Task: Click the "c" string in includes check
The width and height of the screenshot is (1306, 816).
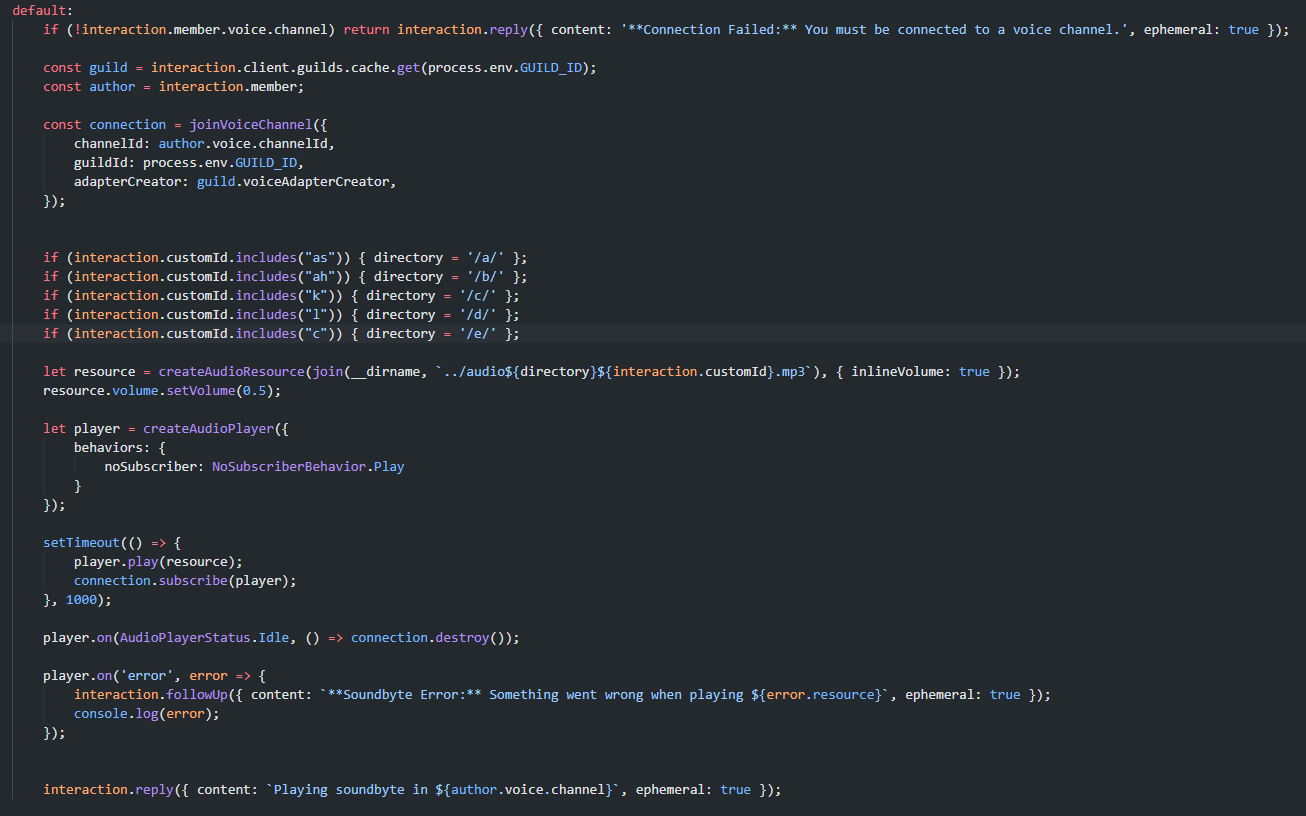Action: point(316,333)
